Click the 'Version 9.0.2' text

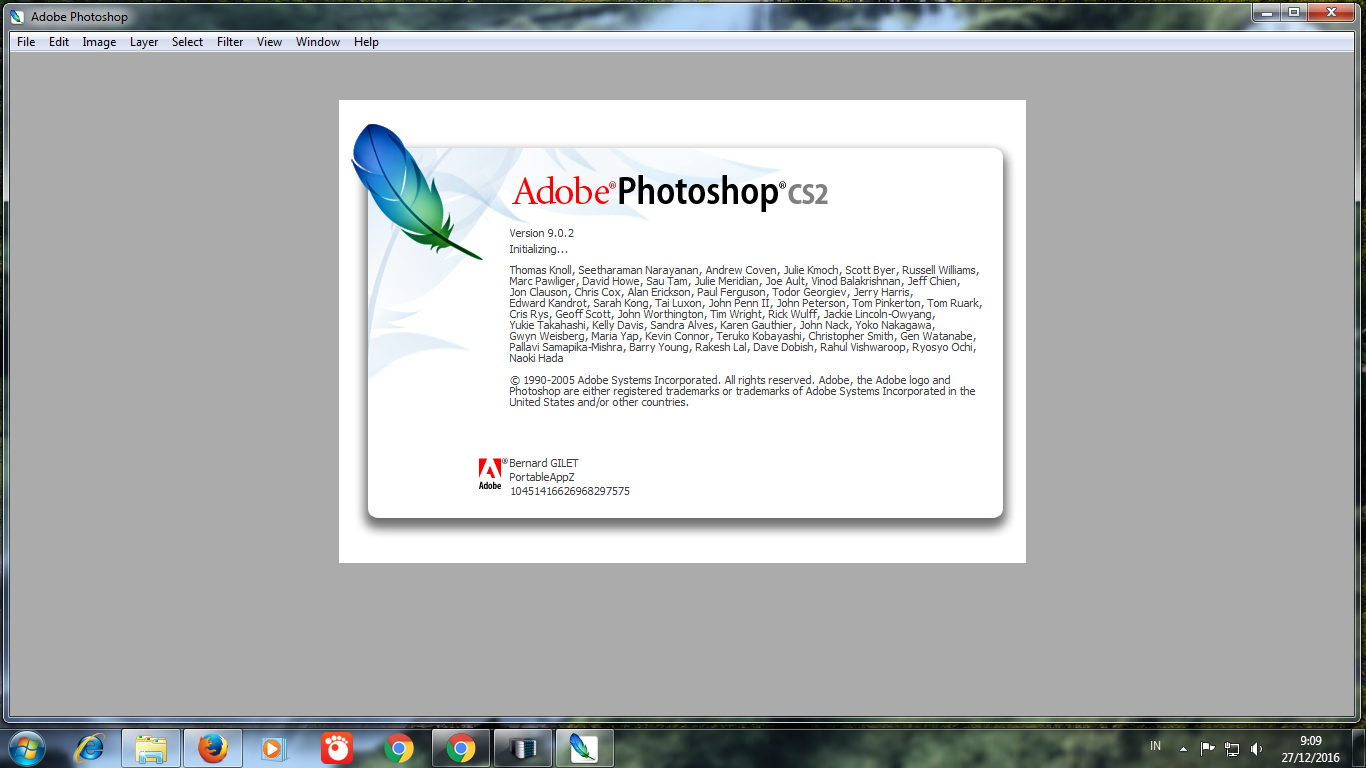point(541,233)
